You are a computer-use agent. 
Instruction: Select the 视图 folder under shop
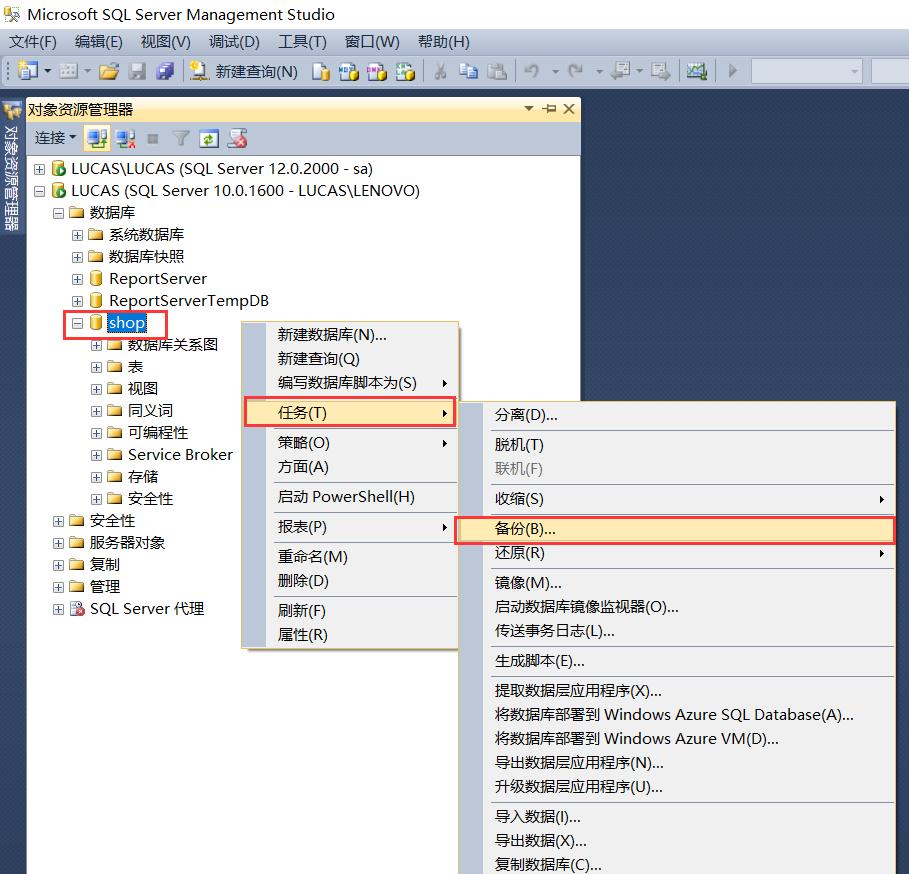click(x=143, y=388)
